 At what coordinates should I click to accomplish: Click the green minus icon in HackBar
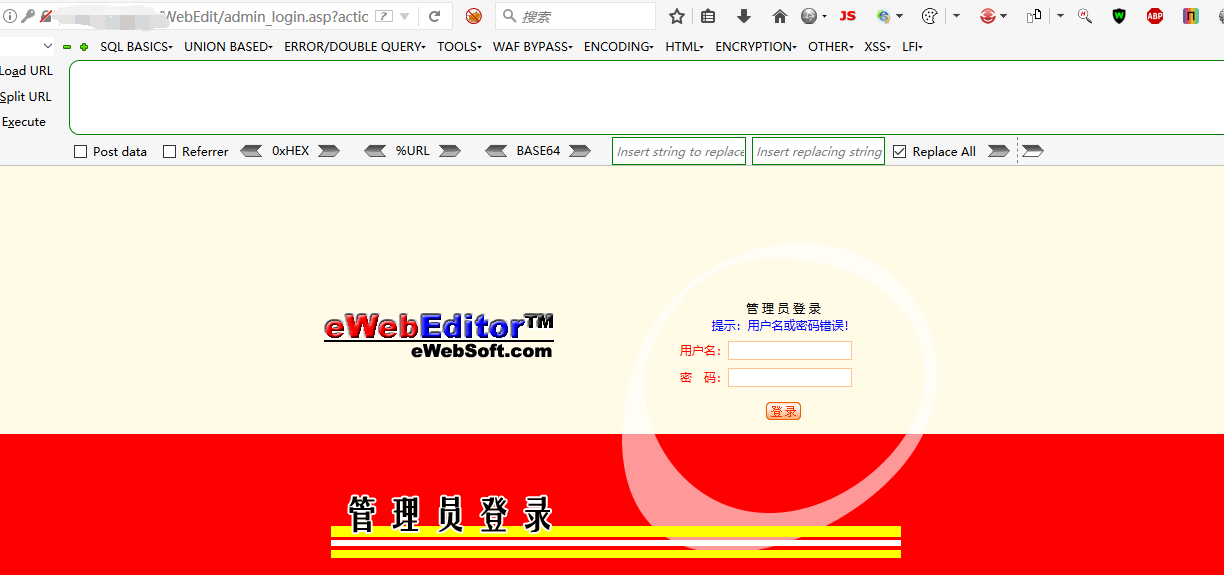point(67,47)
